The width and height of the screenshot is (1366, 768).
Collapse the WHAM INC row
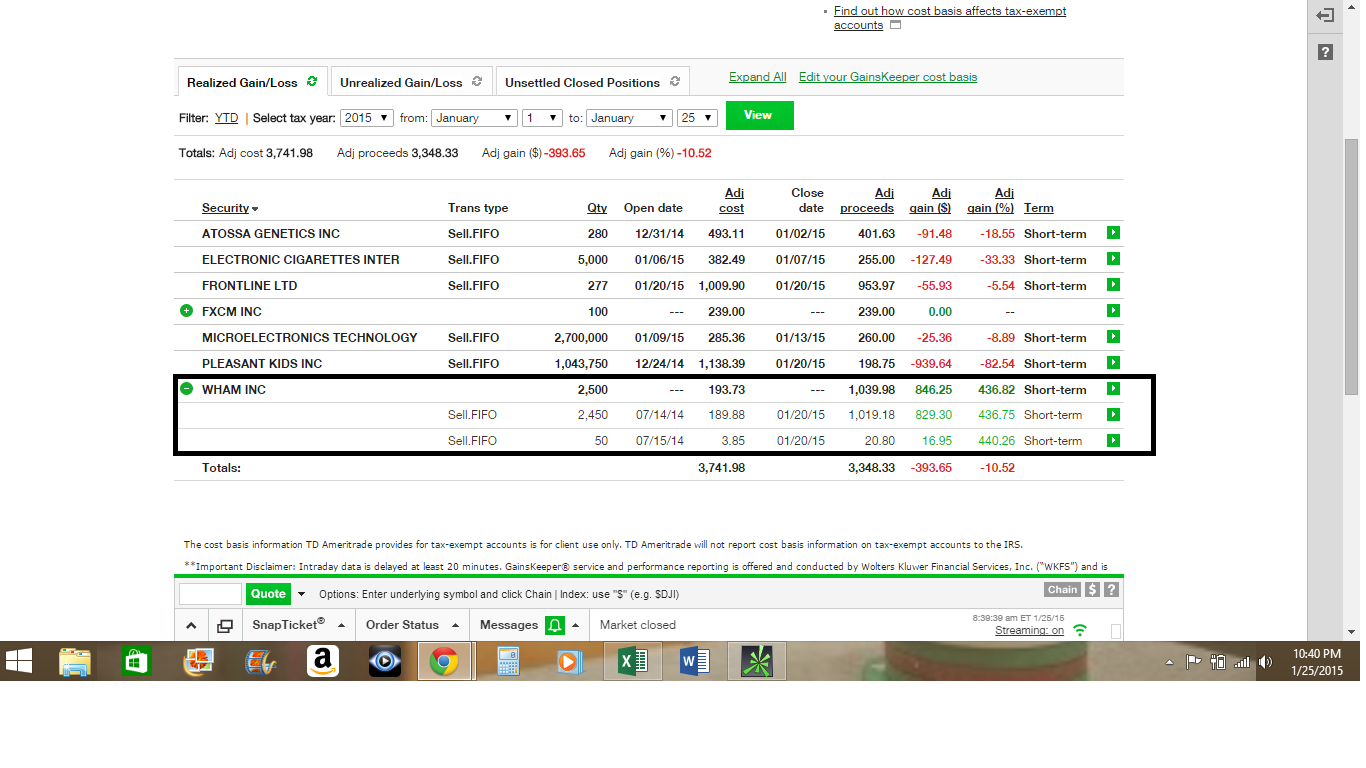click(186, 389)
